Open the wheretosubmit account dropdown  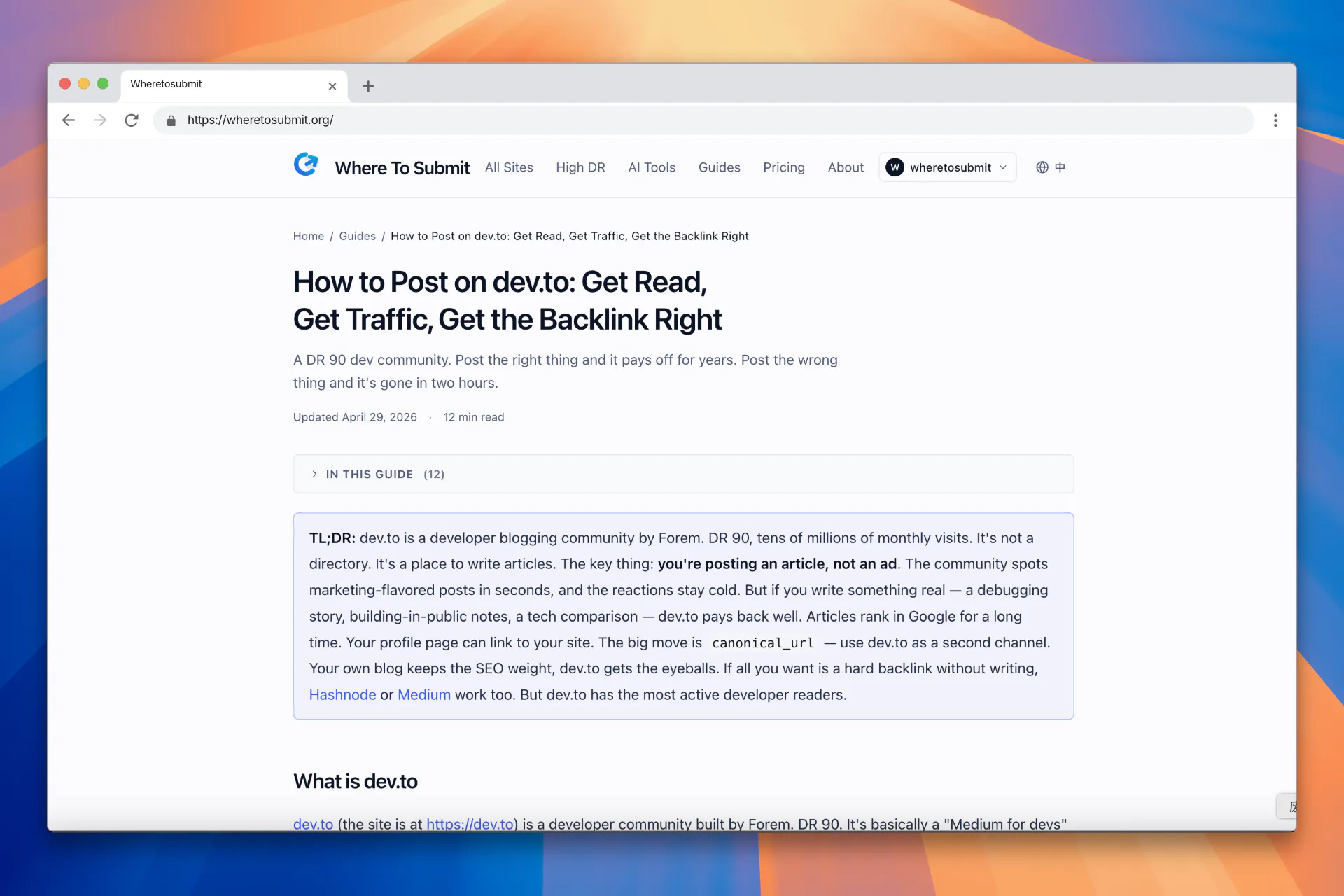pyautogui.click(x=948, y=167)
